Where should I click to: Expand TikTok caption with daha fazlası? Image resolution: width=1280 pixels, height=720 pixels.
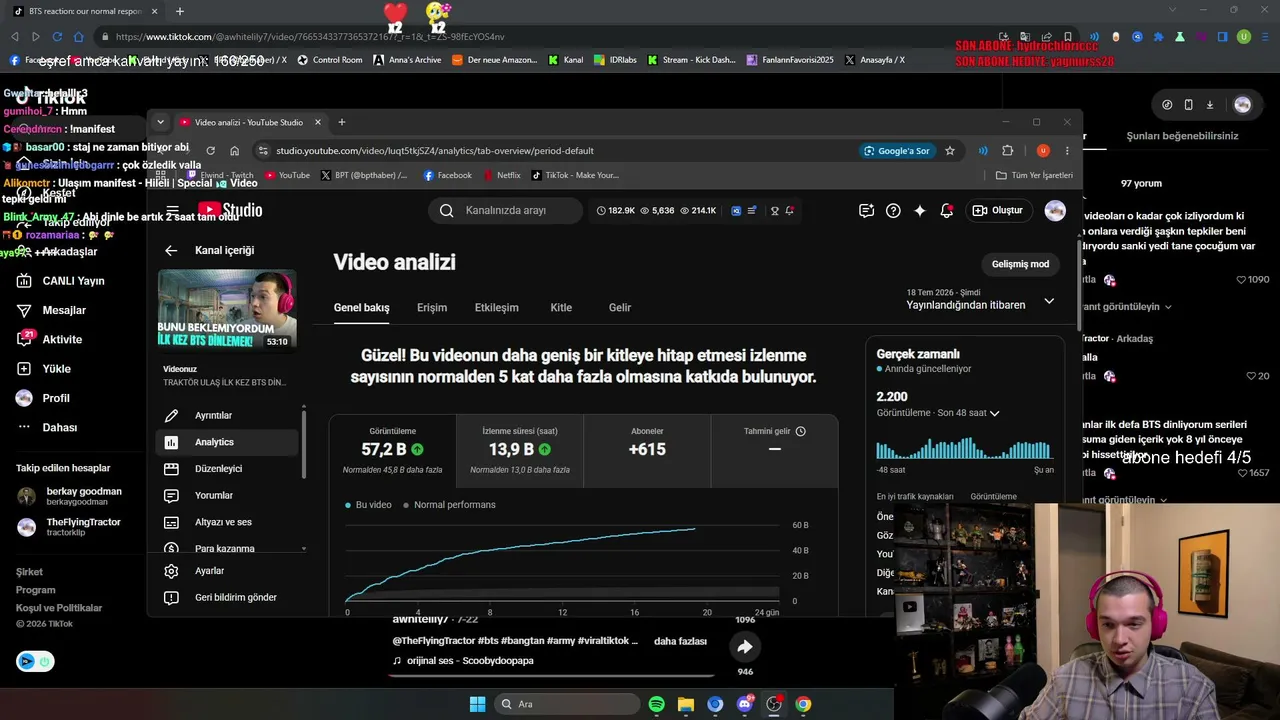click(680, 641)
